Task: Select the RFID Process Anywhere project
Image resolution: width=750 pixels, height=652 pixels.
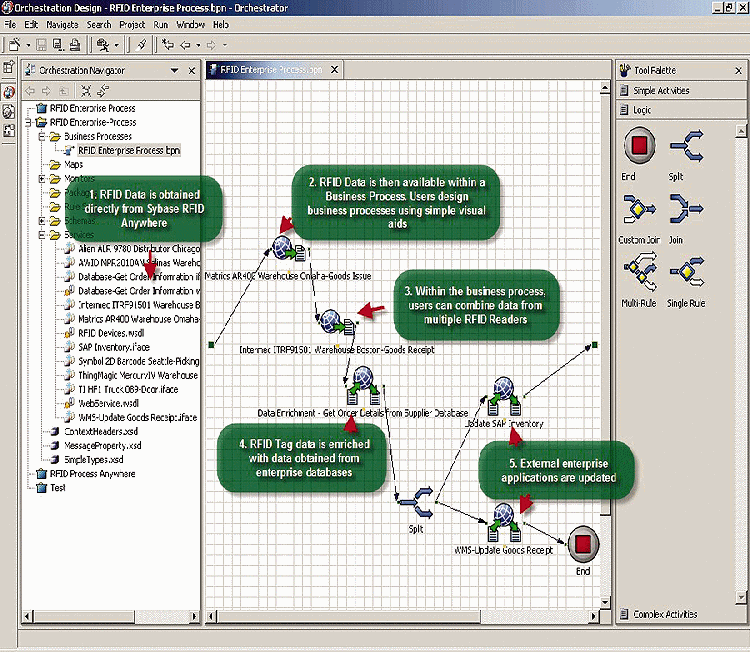Action: pos(92,474)
